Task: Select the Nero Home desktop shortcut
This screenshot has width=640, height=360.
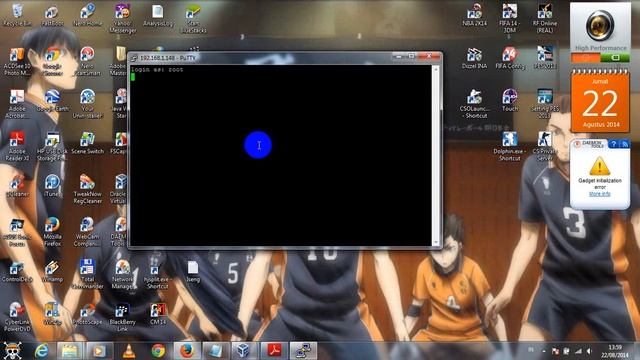Action: click(87, 16)
